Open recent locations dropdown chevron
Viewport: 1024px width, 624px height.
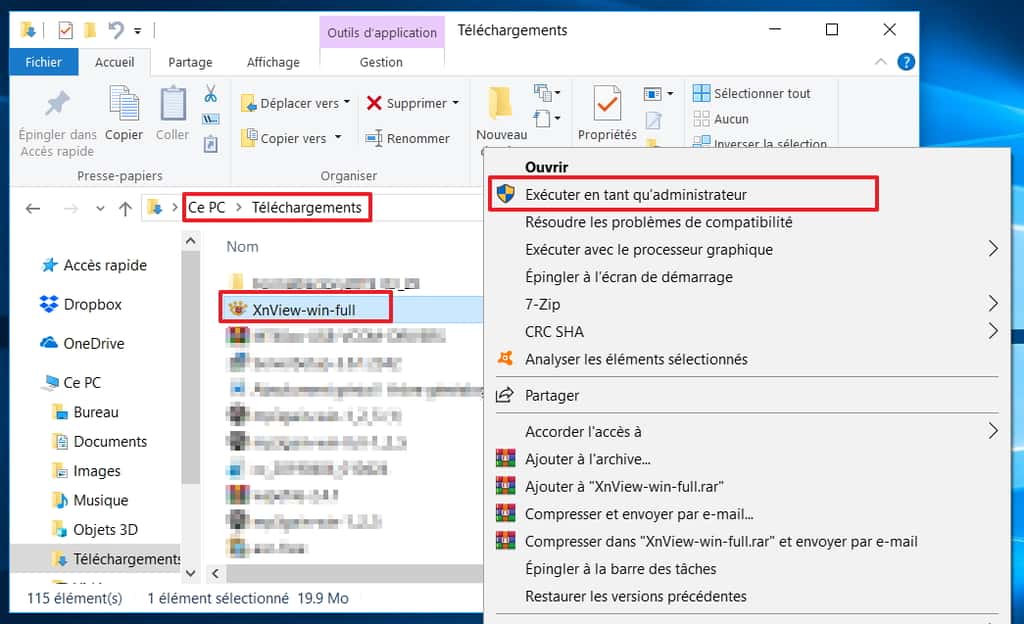pos(100,208)
